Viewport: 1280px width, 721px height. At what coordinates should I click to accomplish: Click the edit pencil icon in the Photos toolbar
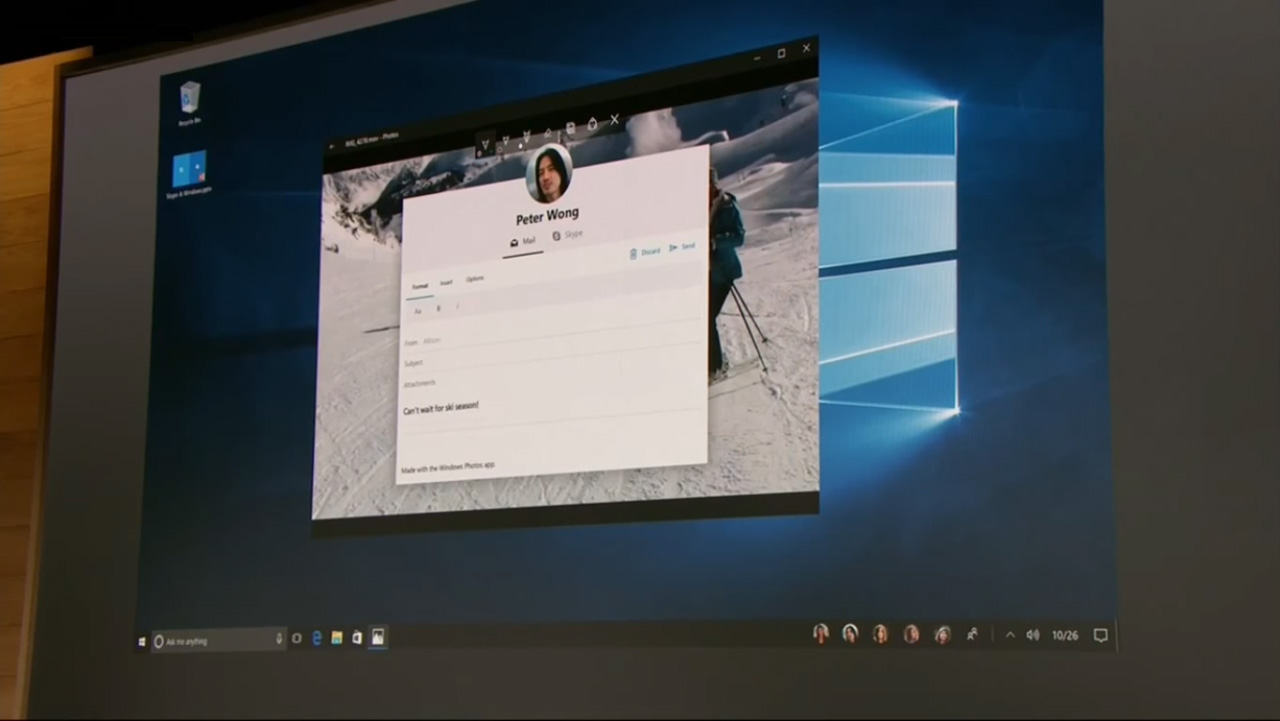tap(548, 133)
